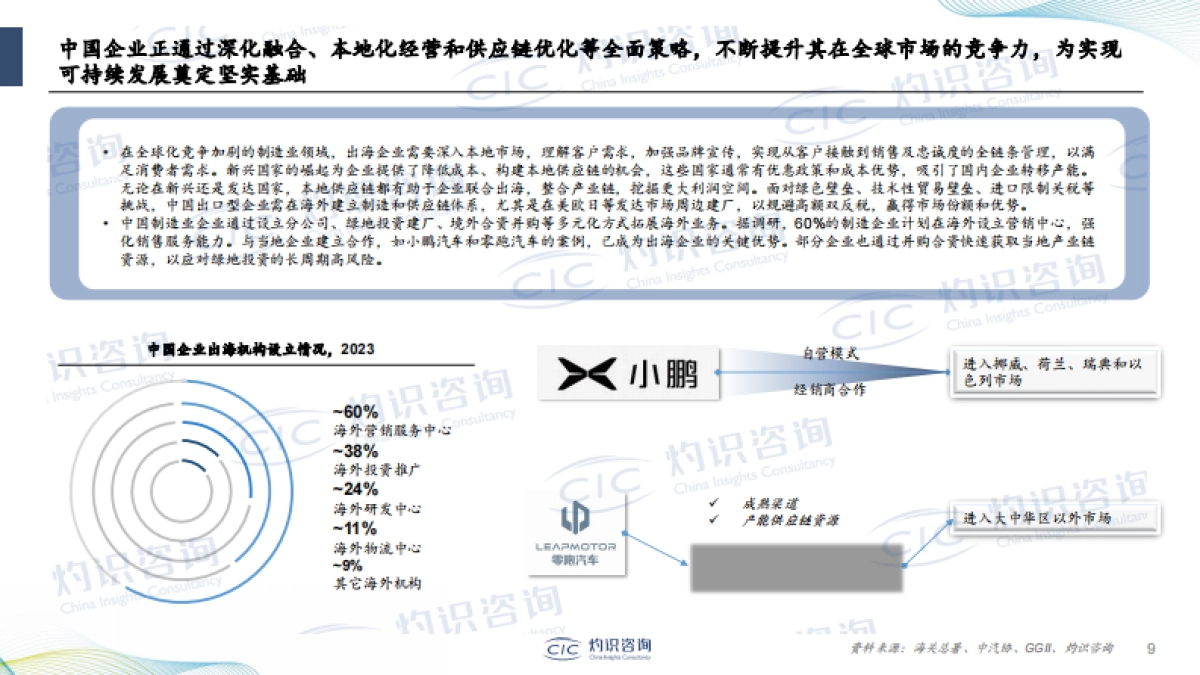Click the chart heading 中国企业出海机构设立情况，2023
1200x675 pixels.
[260, 350]
